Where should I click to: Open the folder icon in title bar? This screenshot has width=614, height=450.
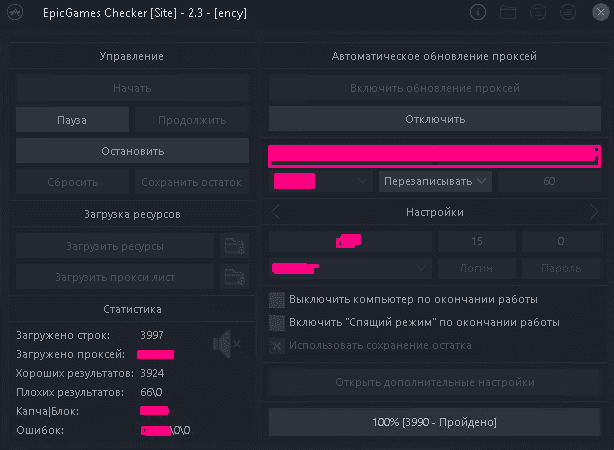coord(508,13)
